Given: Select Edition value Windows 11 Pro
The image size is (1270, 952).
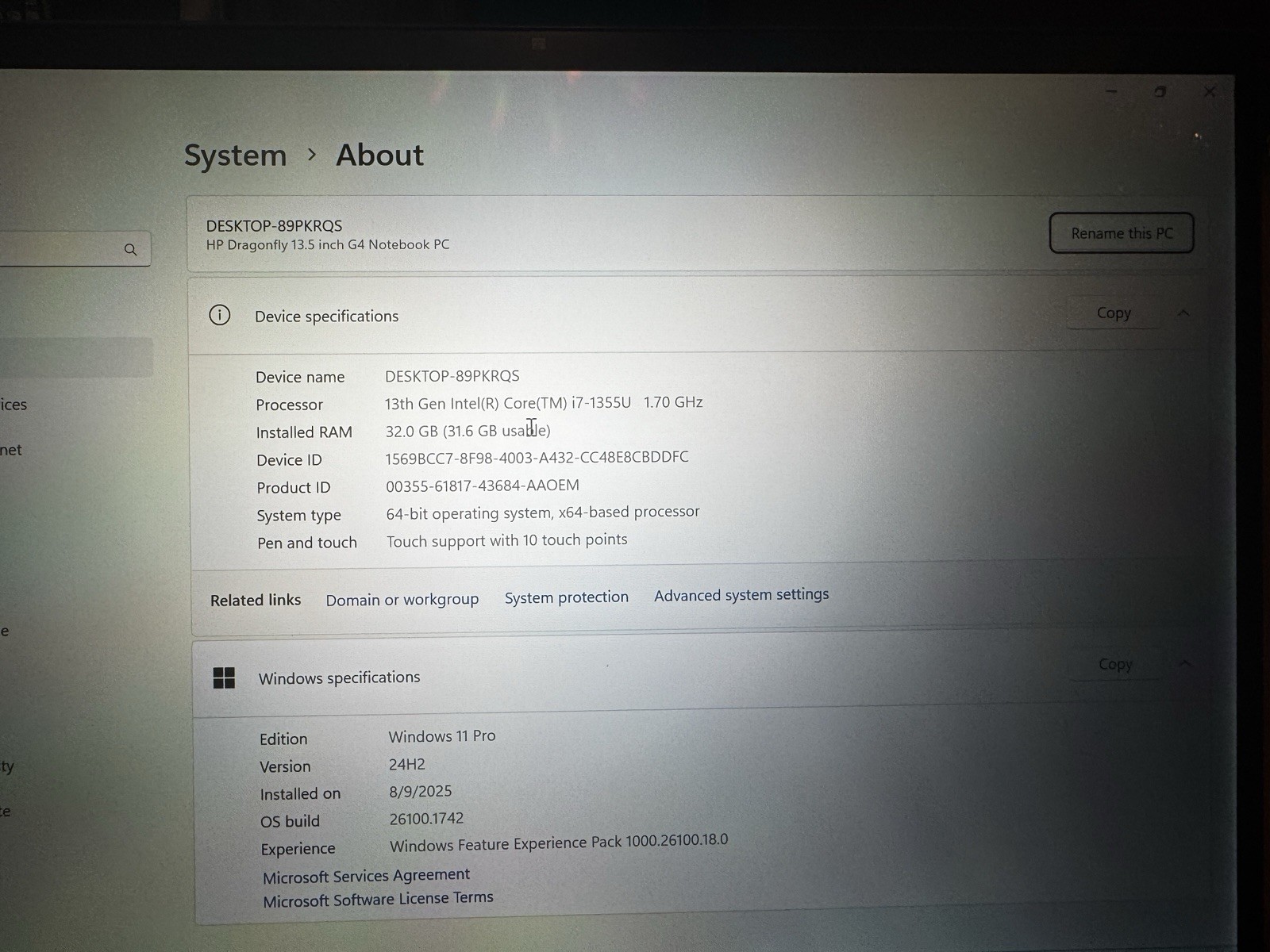Looking at the screenshot, I should click(442, 736).
